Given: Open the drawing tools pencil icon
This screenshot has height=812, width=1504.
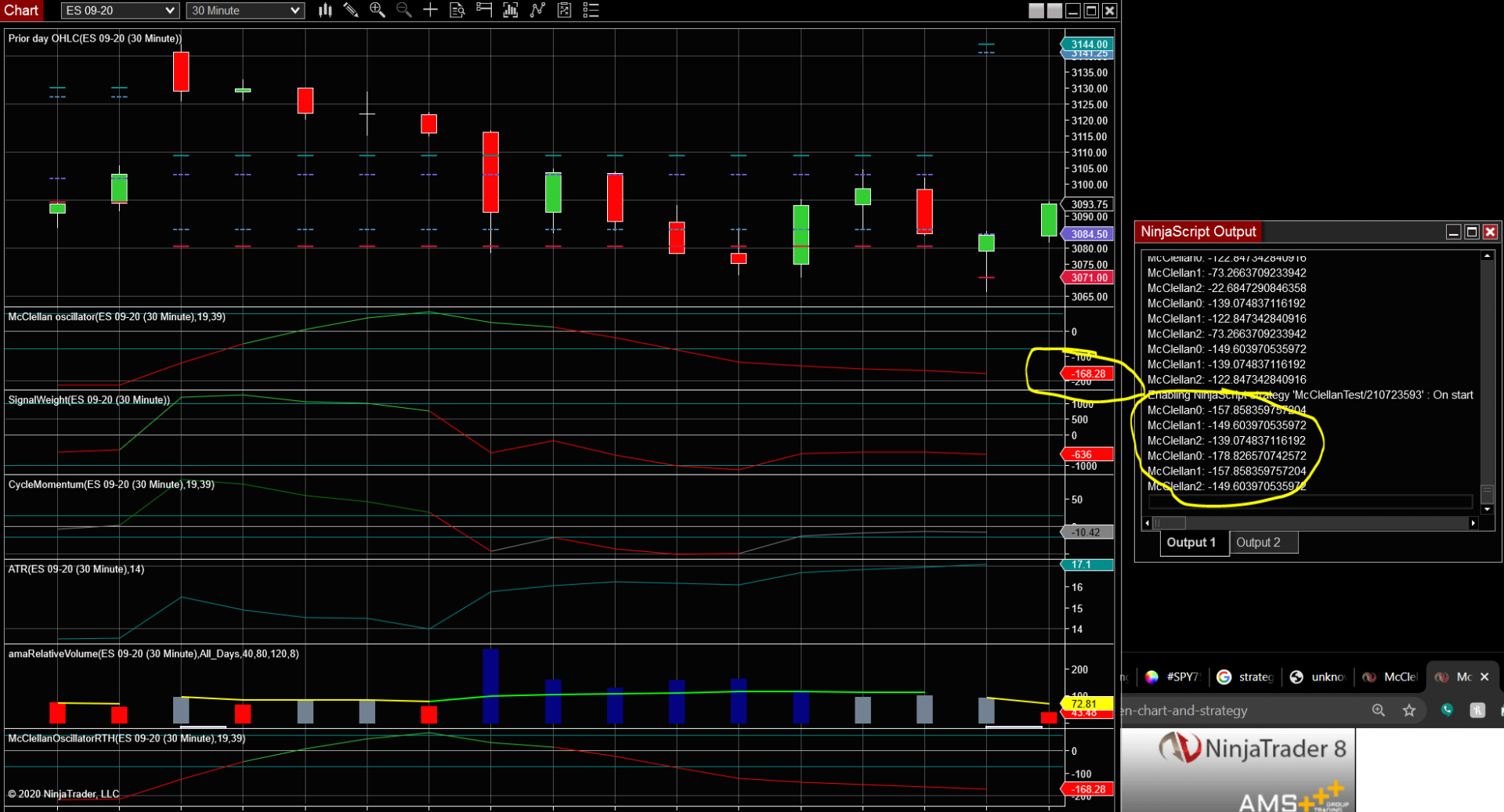Looking at the screenshot, I should tap(351, 10).
